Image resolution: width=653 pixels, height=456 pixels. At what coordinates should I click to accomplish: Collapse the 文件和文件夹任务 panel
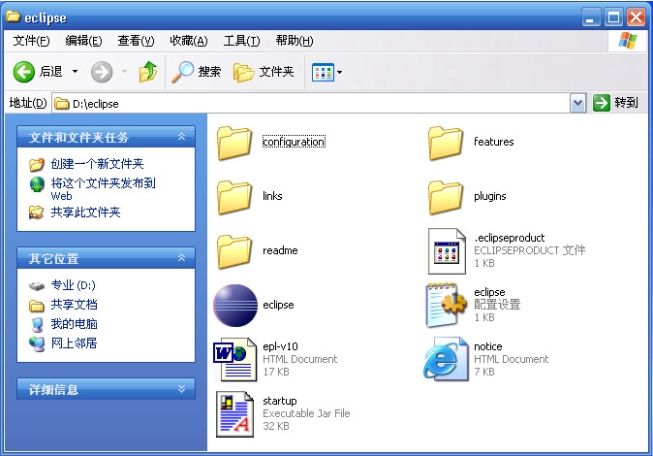click(x=181, y=136)
